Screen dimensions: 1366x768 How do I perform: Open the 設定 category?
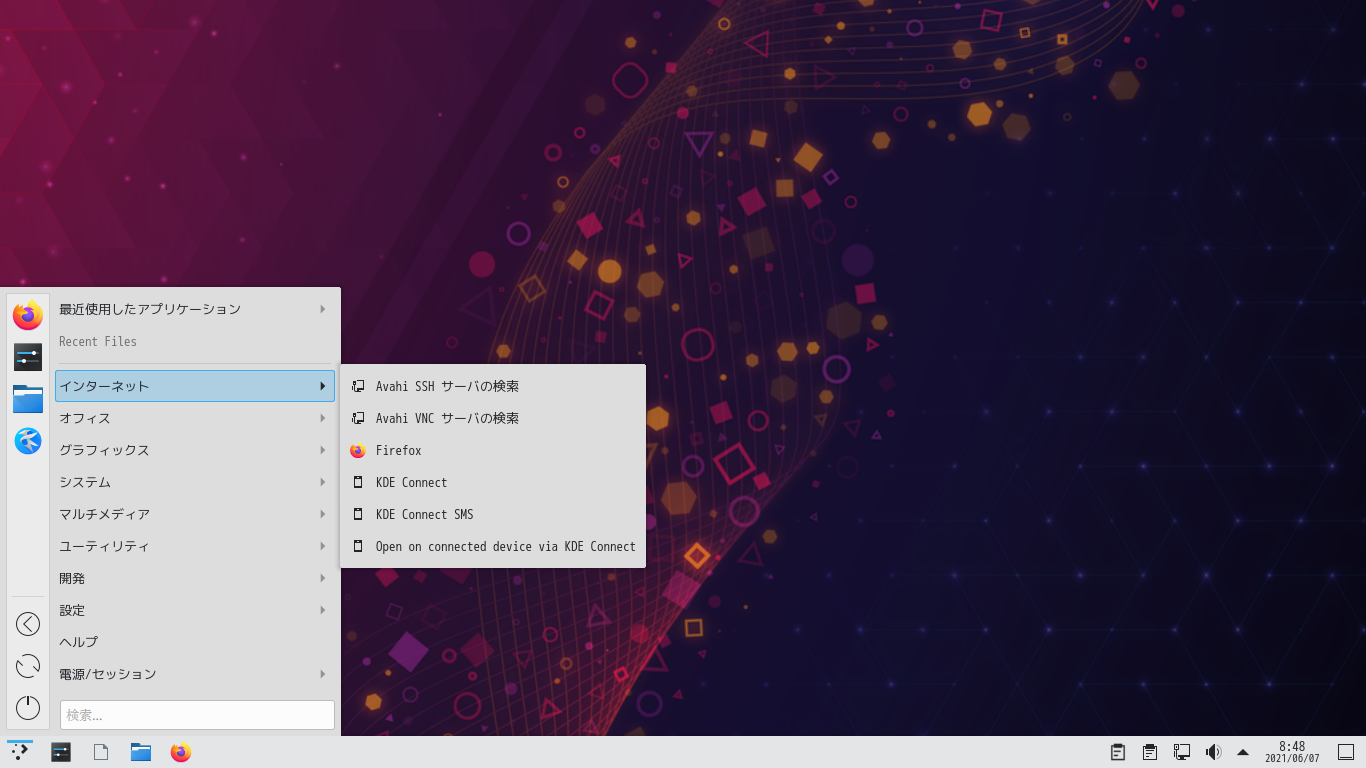pos(195,610)
